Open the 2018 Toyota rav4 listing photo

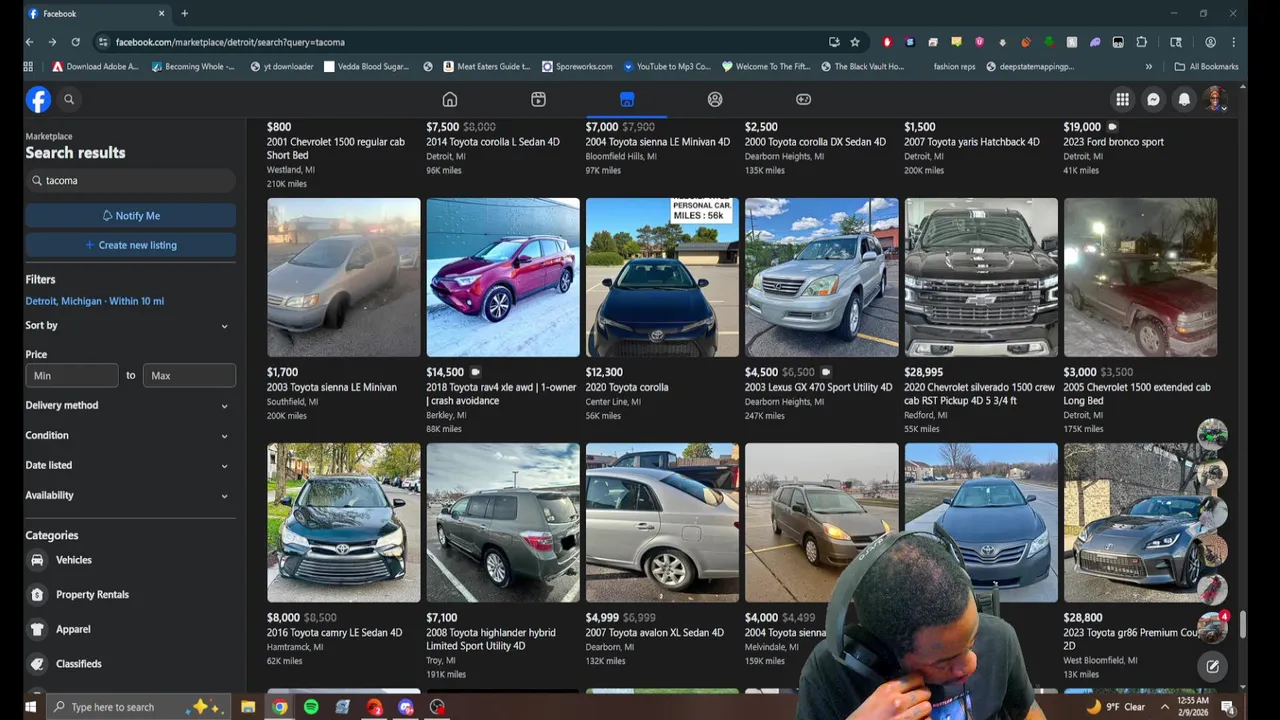click(x=503, y=277)
